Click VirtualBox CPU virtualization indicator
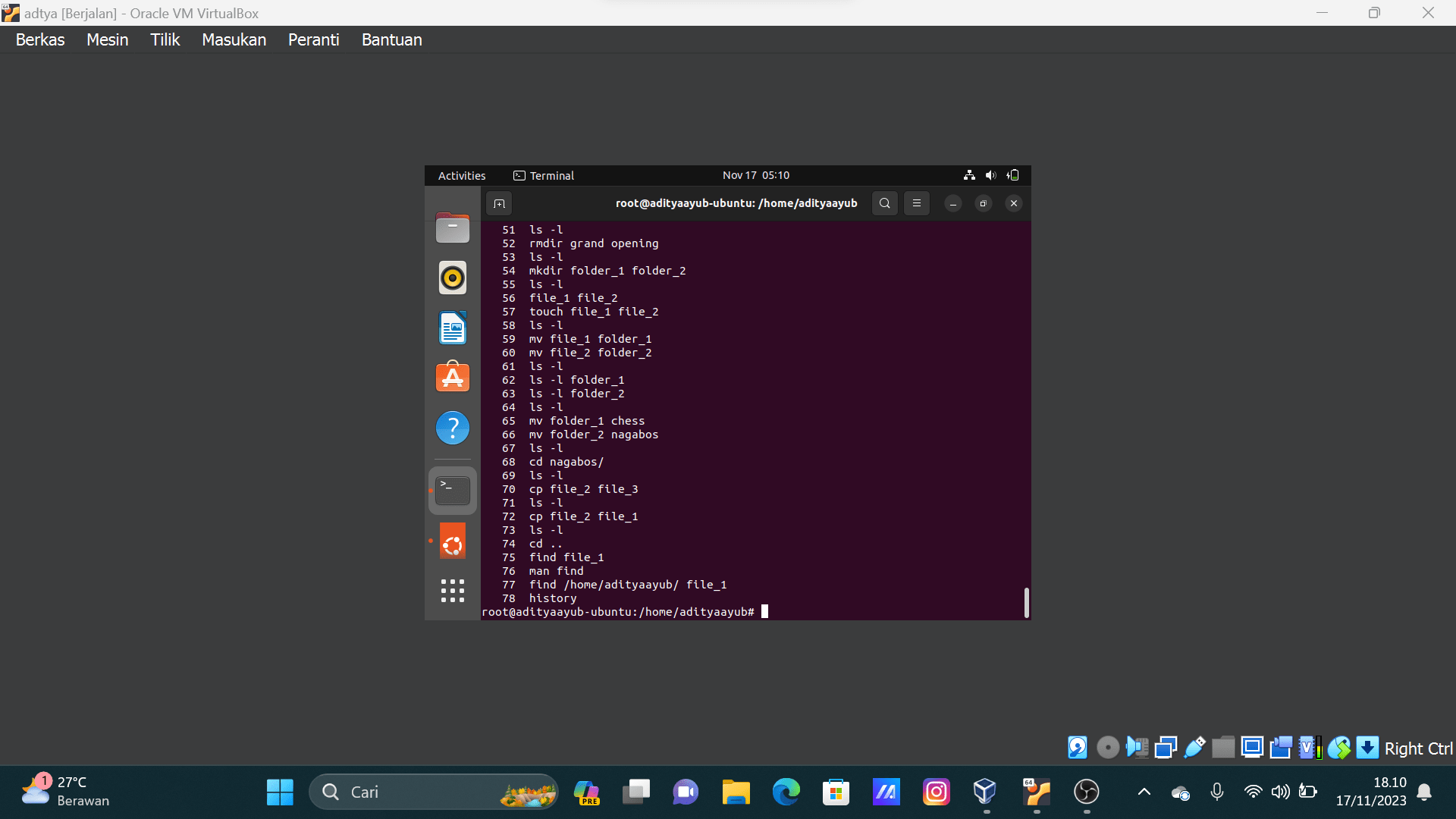1456x819 pixels. pos(1310,748)
